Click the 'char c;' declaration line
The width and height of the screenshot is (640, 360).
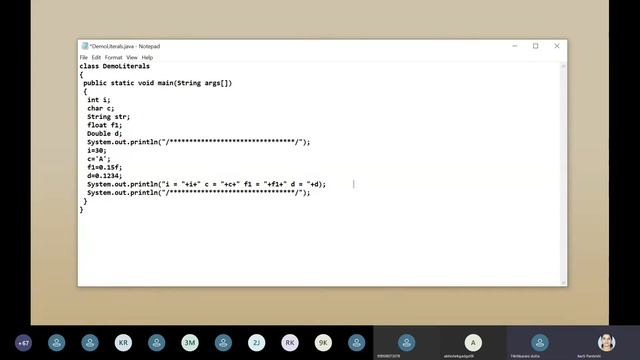click(100, 108)
